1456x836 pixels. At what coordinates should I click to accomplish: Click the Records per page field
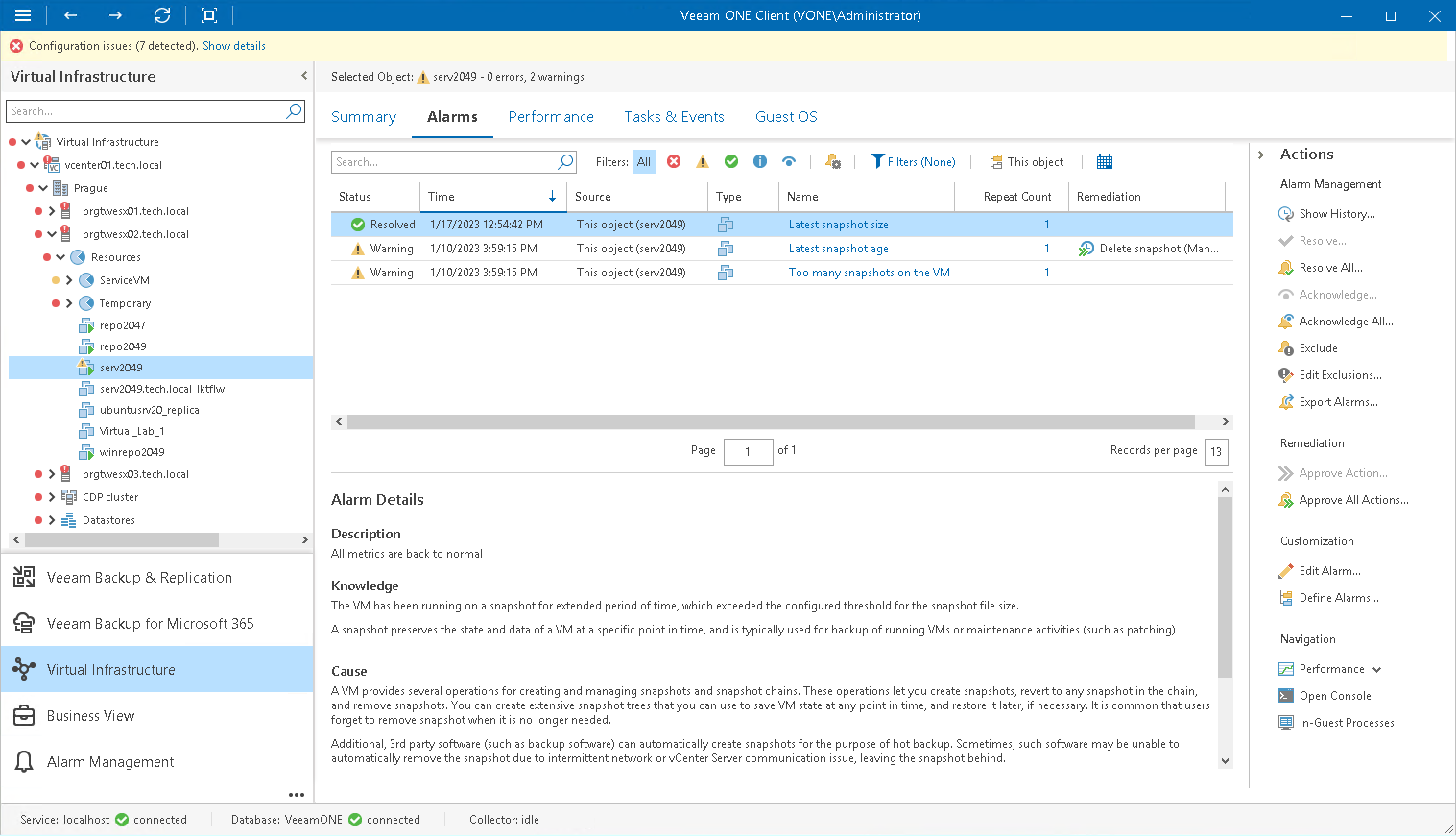1216,451
